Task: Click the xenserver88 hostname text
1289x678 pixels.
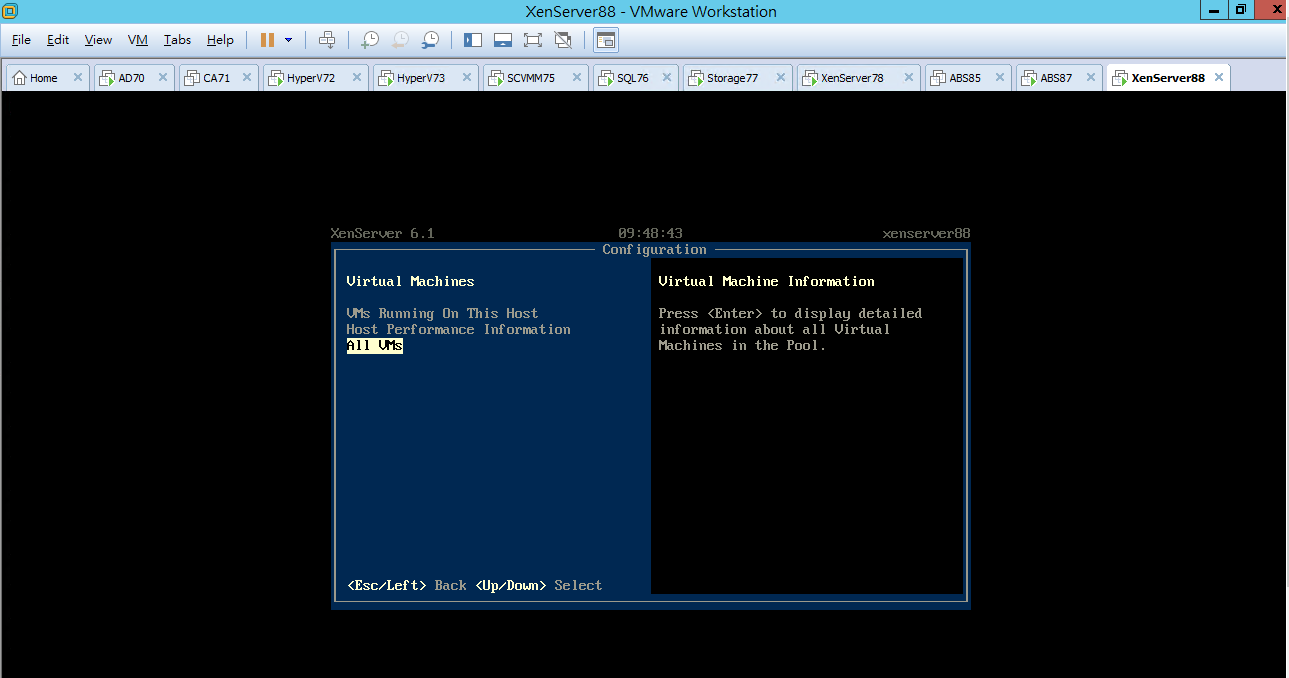Action: [x=926, y=233]
